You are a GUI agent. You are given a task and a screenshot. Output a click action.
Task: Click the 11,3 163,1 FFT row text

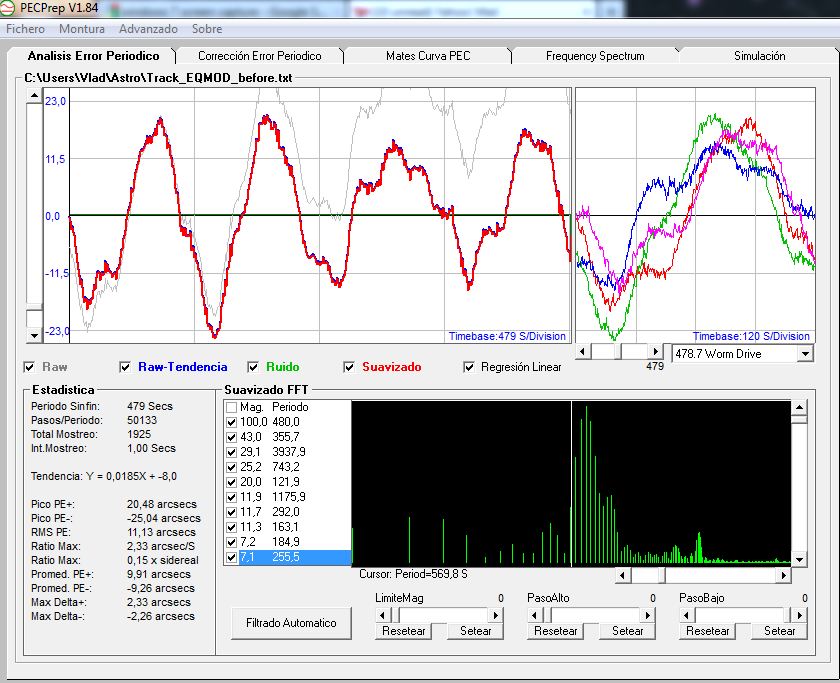point(269,527)
